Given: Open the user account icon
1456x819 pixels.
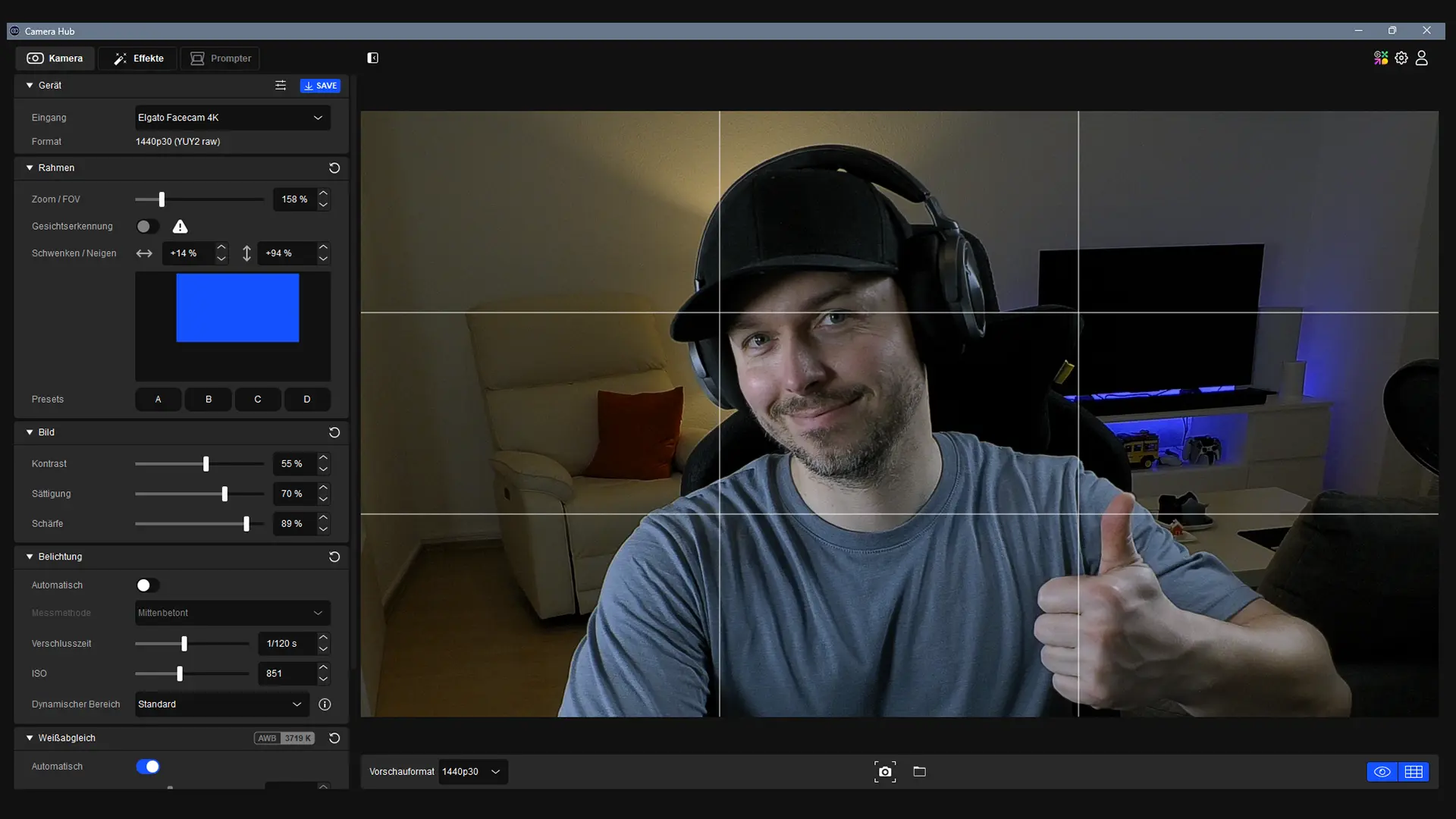Looking at the screenshot, I should click(1422, 58).
